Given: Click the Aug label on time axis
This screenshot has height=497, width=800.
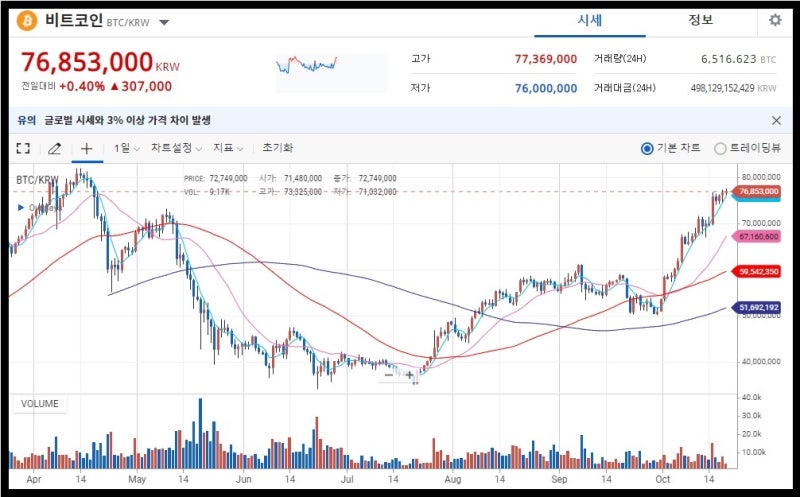Looking at the screenshot, I should pos(453,479).
